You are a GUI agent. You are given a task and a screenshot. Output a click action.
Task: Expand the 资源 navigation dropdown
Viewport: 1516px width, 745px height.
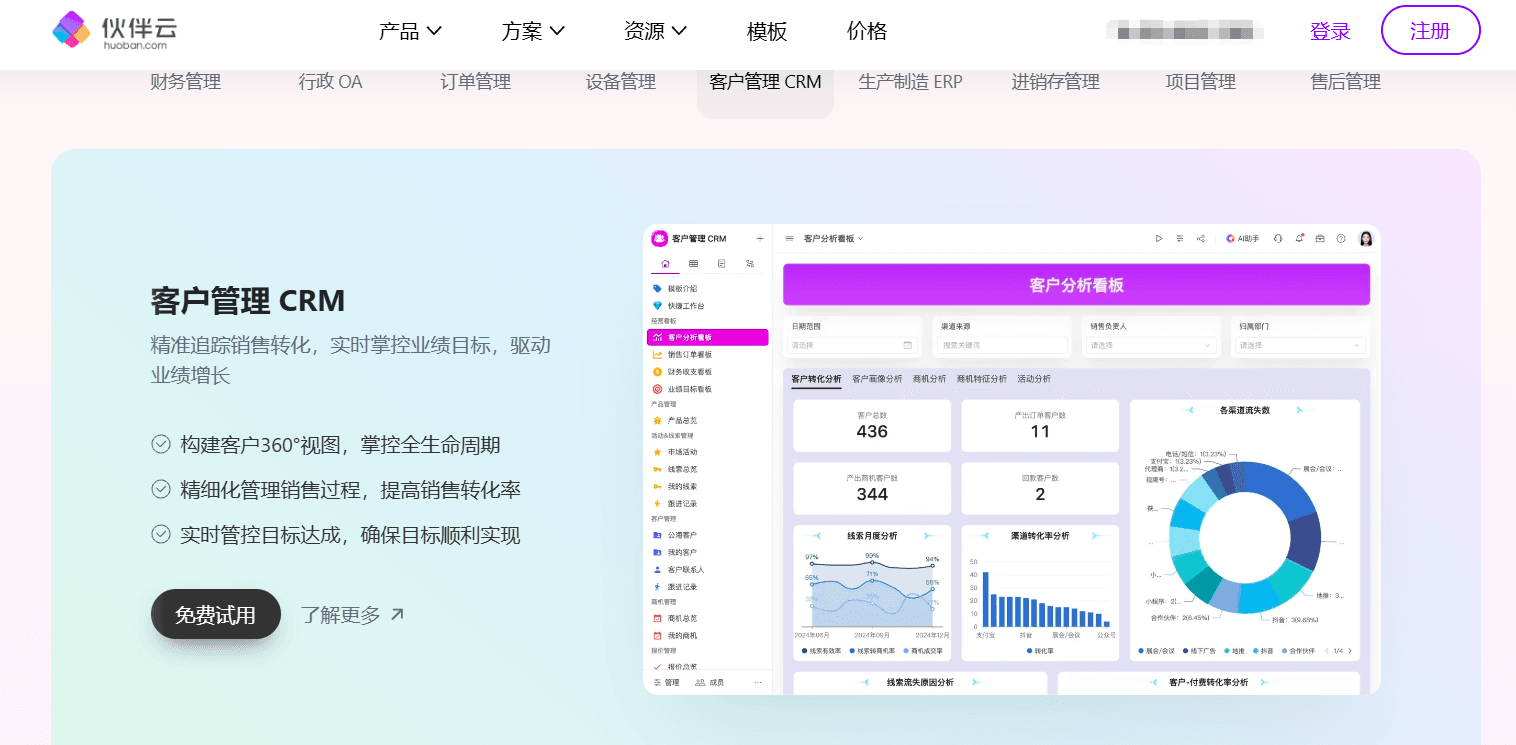click(x=655, y=31)
